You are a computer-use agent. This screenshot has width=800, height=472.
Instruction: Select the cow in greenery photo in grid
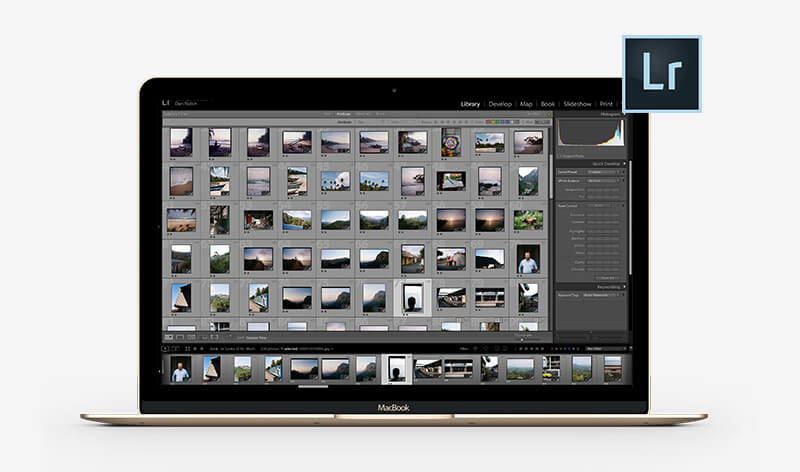pos(528,220)
